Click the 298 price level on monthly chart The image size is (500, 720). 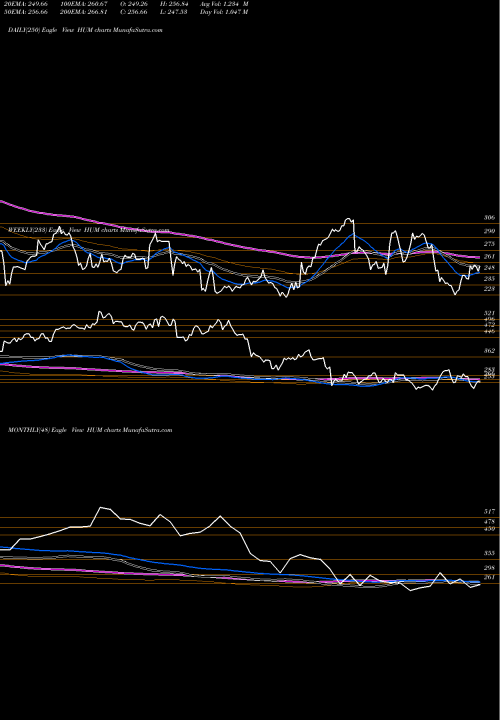tap(489, 568)
